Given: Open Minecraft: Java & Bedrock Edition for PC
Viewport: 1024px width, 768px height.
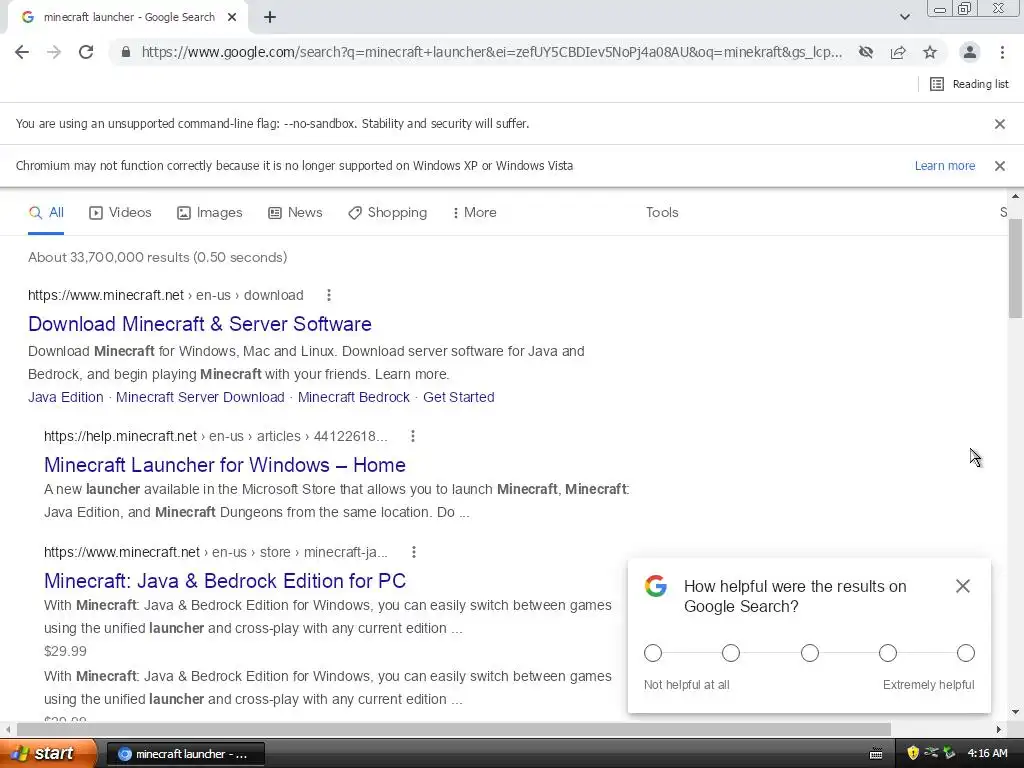Looking at the screenshot, I should (225, 581).
